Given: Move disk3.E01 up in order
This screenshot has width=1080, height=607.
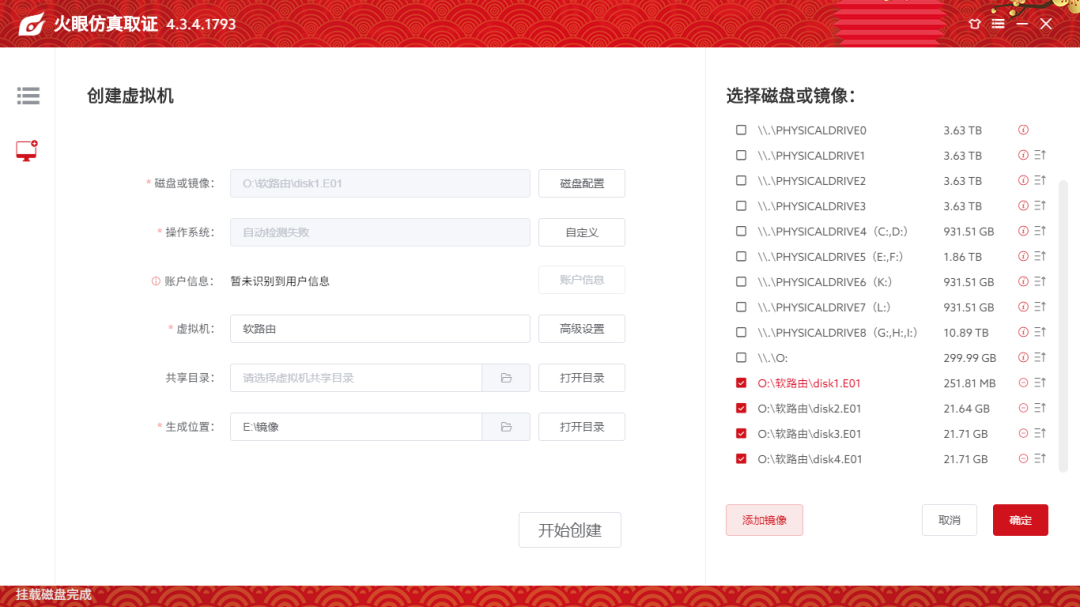Looking at the screenshot, I should (1040, 433).
